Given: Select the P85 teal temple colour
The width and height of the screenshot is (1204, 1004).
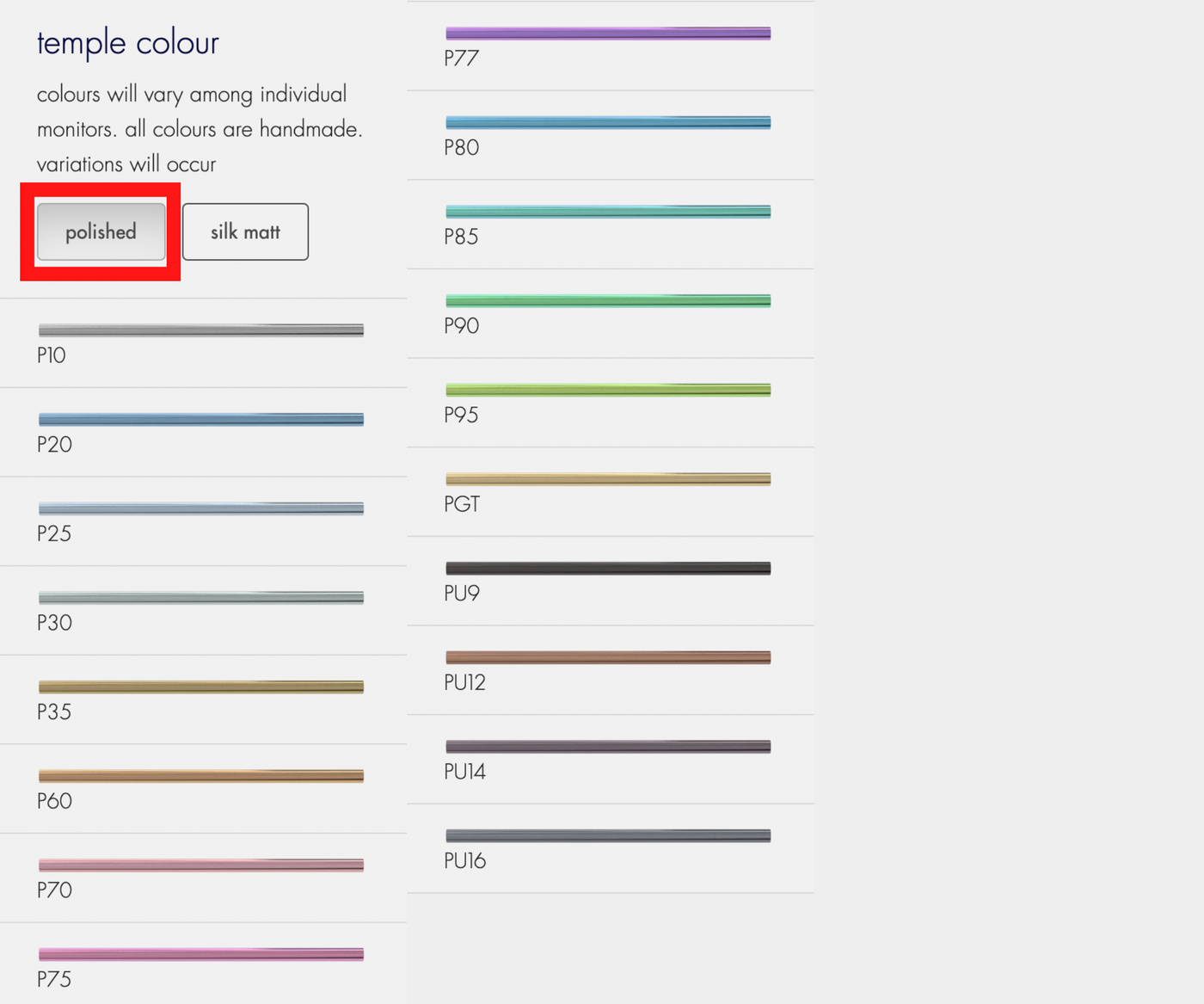Looking at the screenshot, I should [x=608, y=213].
